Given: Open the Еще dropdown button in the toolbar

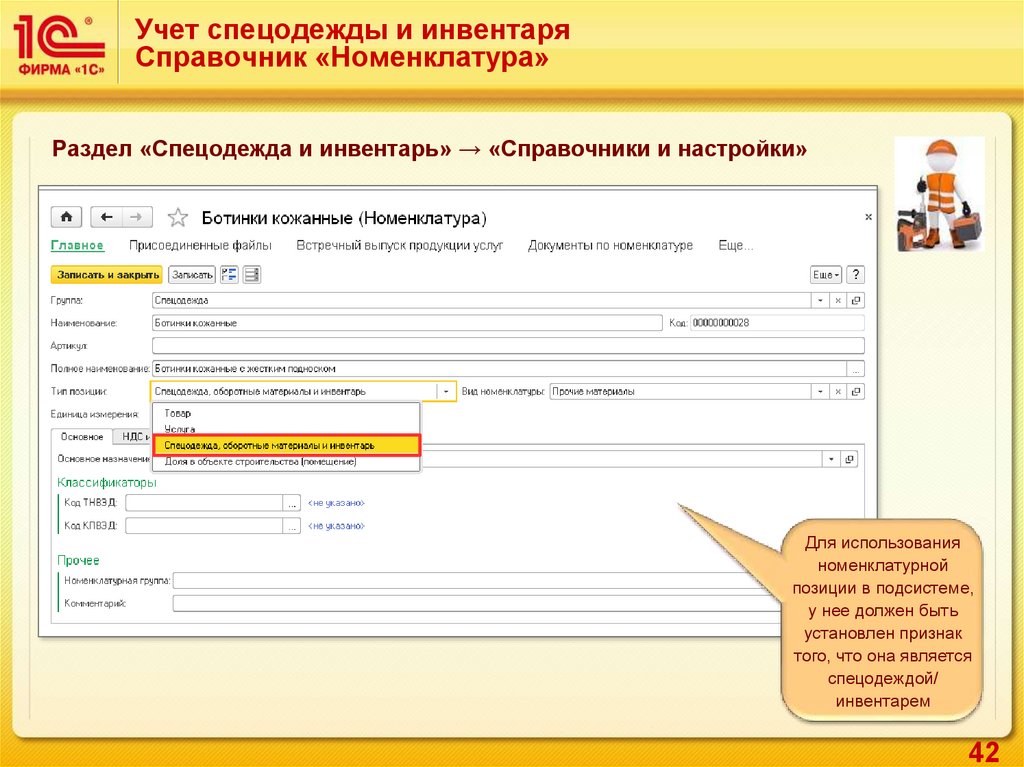Looking at the screenshot, I should [825, 274].
